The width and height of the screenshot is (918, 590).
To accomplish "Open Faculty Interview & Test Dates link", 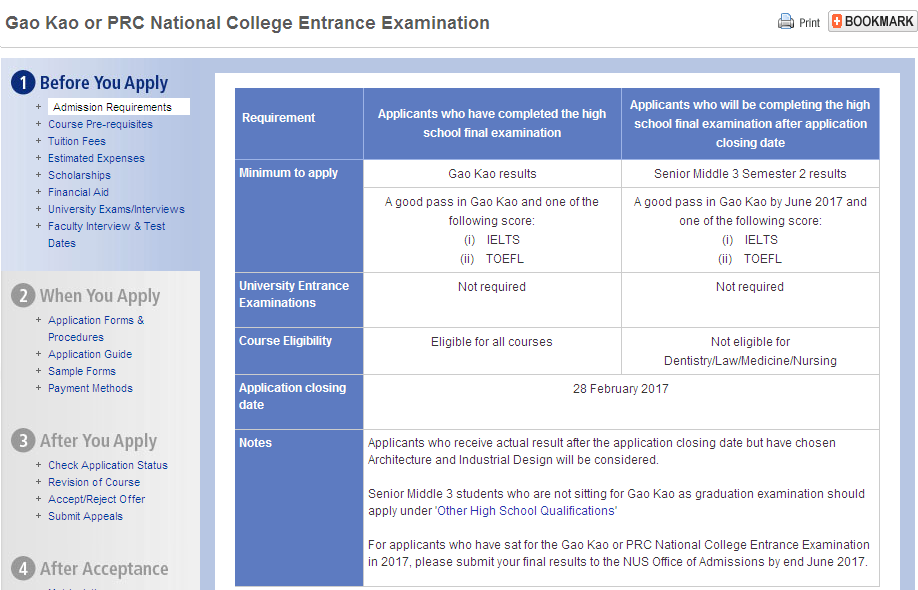I will pos(107,234).
